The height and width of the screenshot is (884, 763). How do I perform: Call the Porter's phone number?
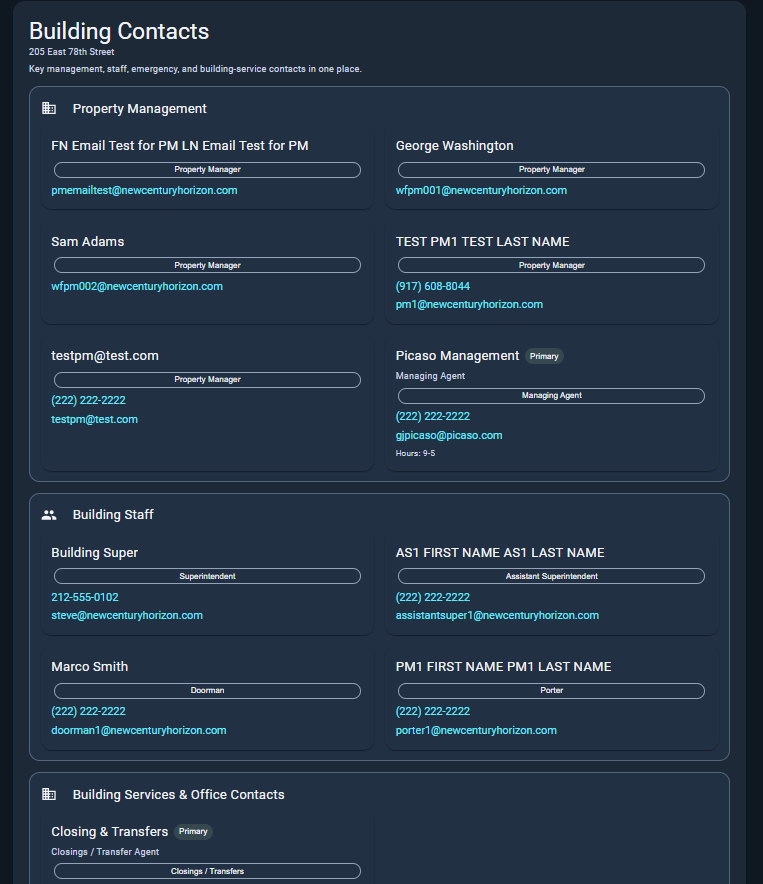click(x=433, y=711)
